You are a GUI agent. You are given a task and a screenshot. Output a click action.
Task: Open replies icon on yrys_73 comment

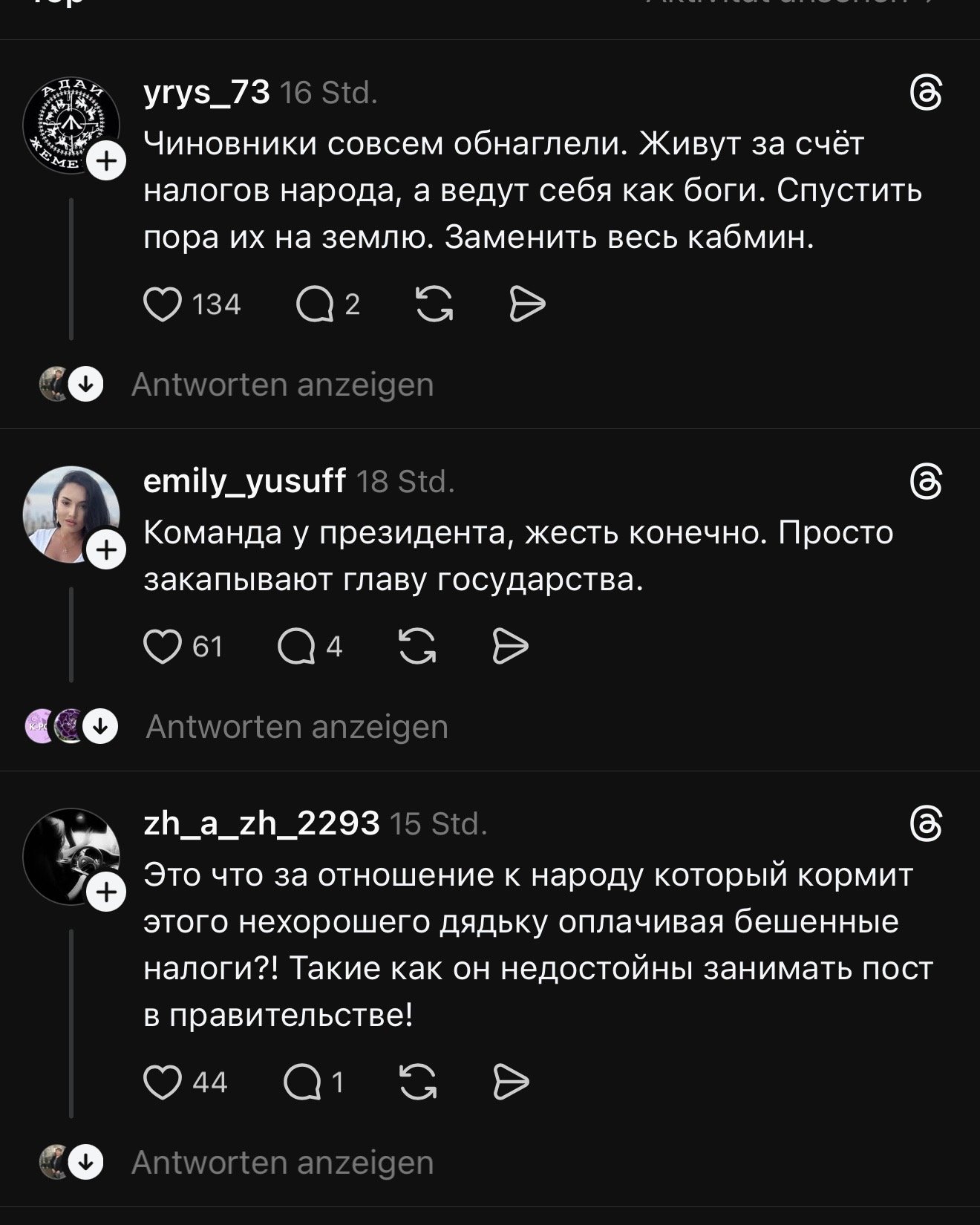click(315, 305)
